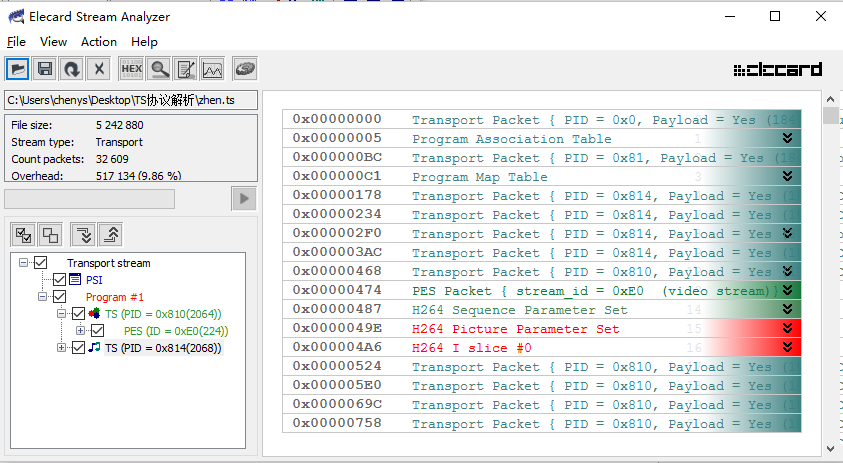The width and height of the screenshot is (843, 463).
Task: Click the file path field zhen.ts
Action: (131, 100)
